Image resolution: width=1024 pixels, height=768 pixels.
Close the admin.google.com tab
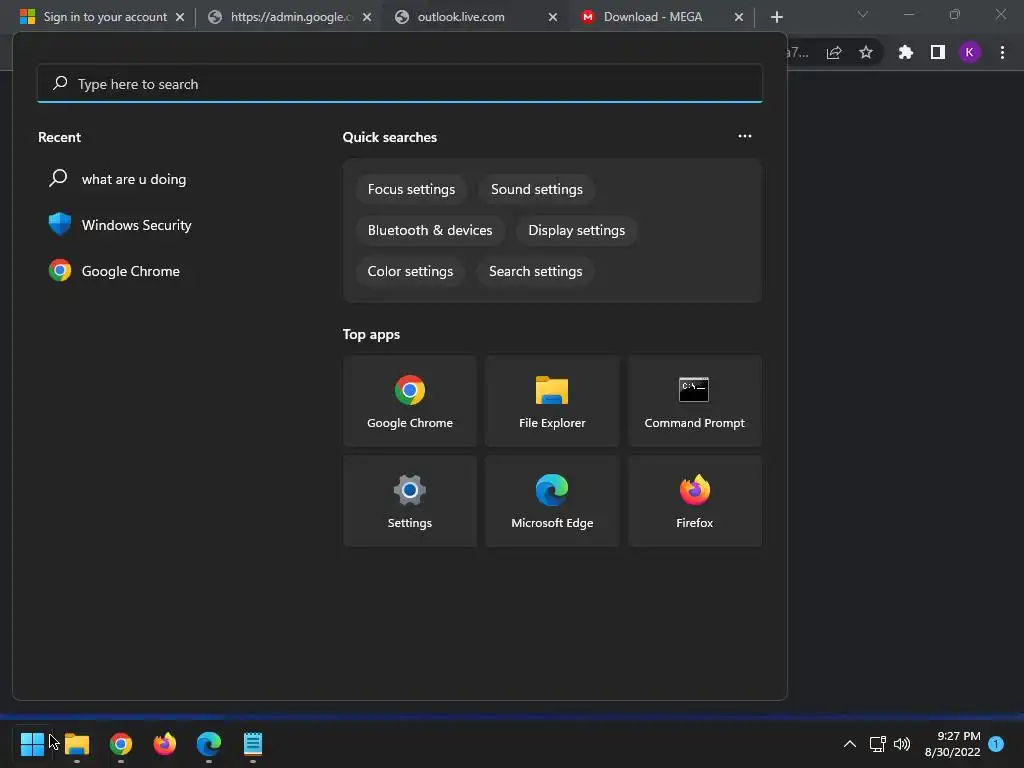(x=367, y=17)
